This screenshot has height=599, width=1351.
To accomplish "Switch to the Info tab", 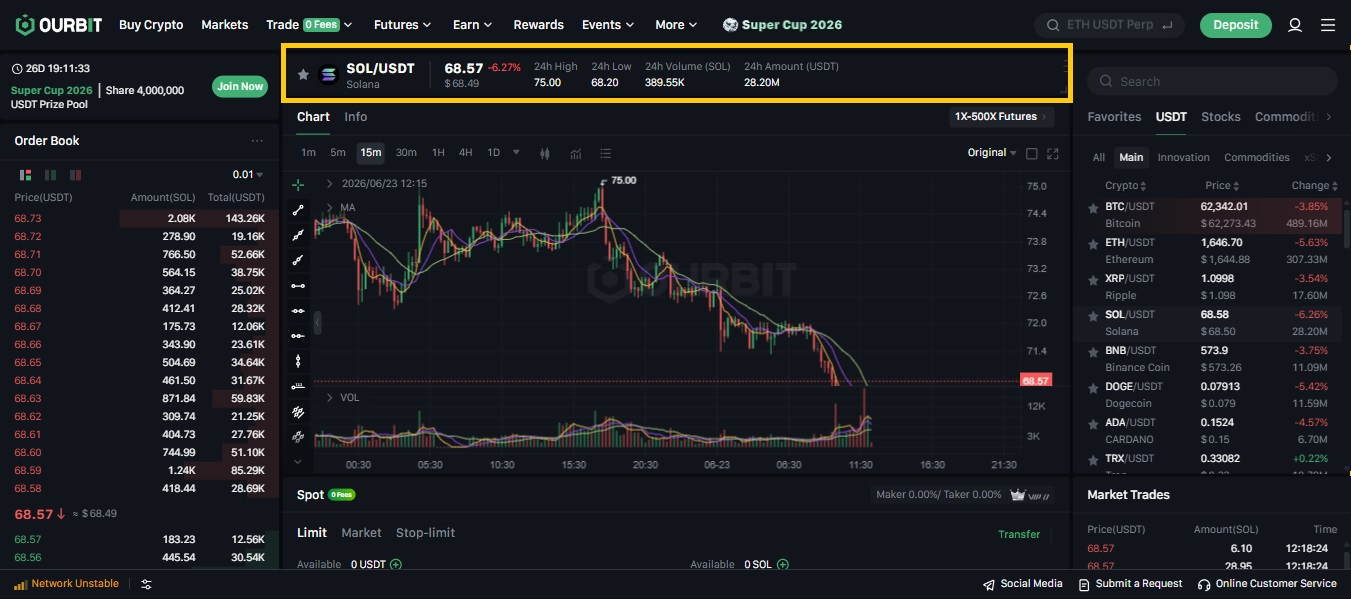I will pos(355,117).
